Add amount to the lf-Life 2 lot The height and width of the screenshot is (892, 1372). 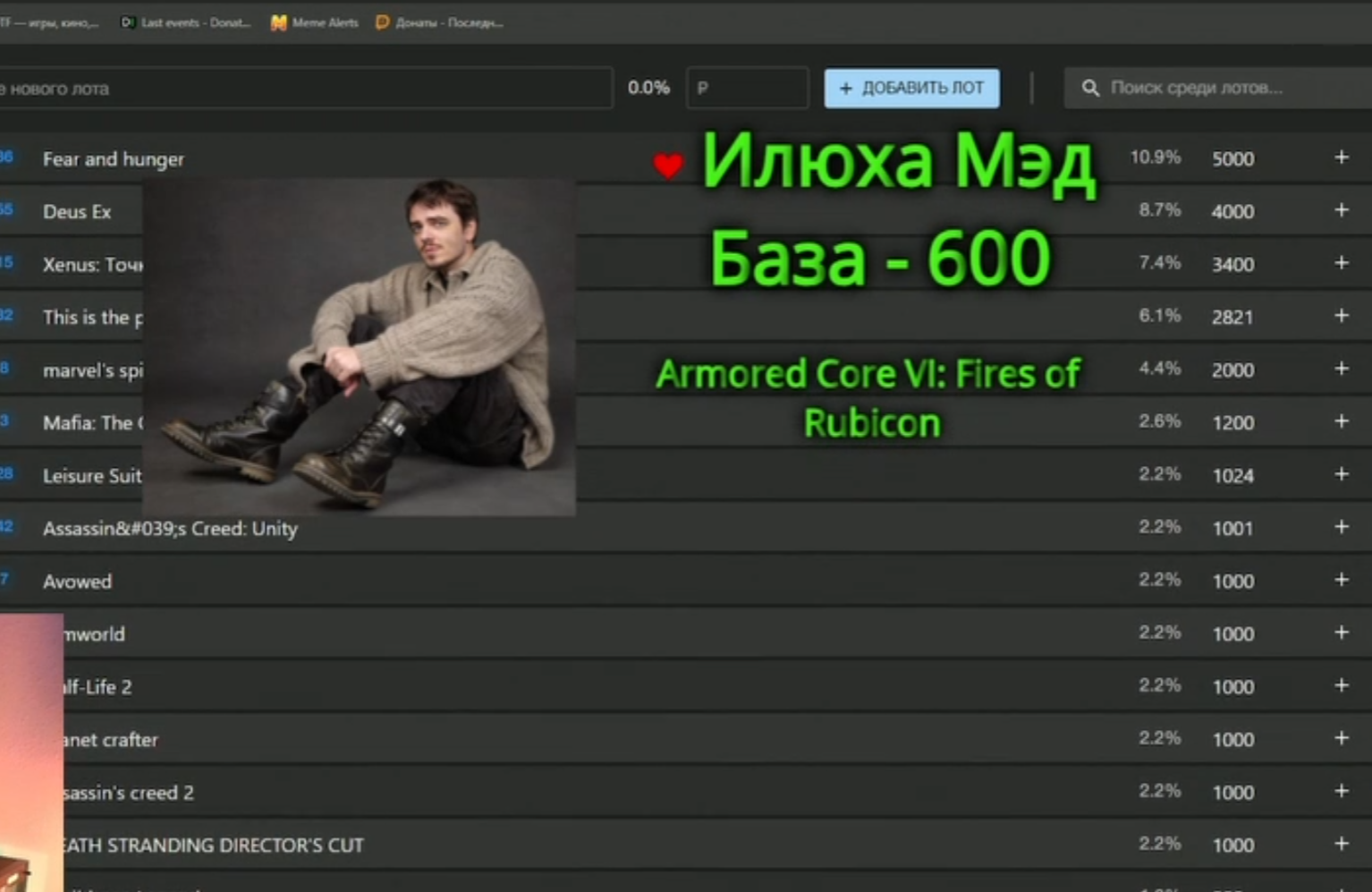click(1342, 685)
